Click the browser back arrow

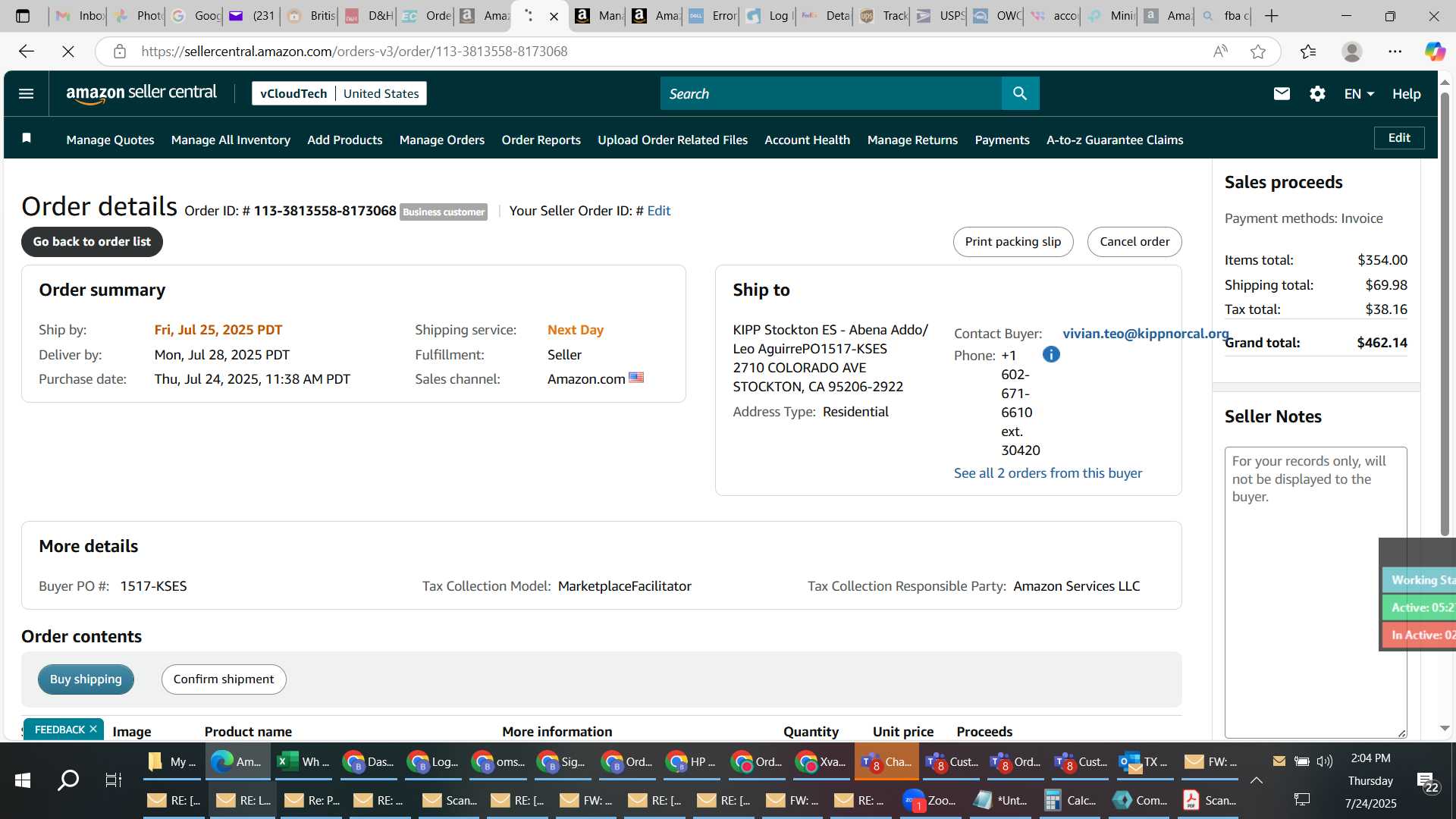click(x=27, y=51)
